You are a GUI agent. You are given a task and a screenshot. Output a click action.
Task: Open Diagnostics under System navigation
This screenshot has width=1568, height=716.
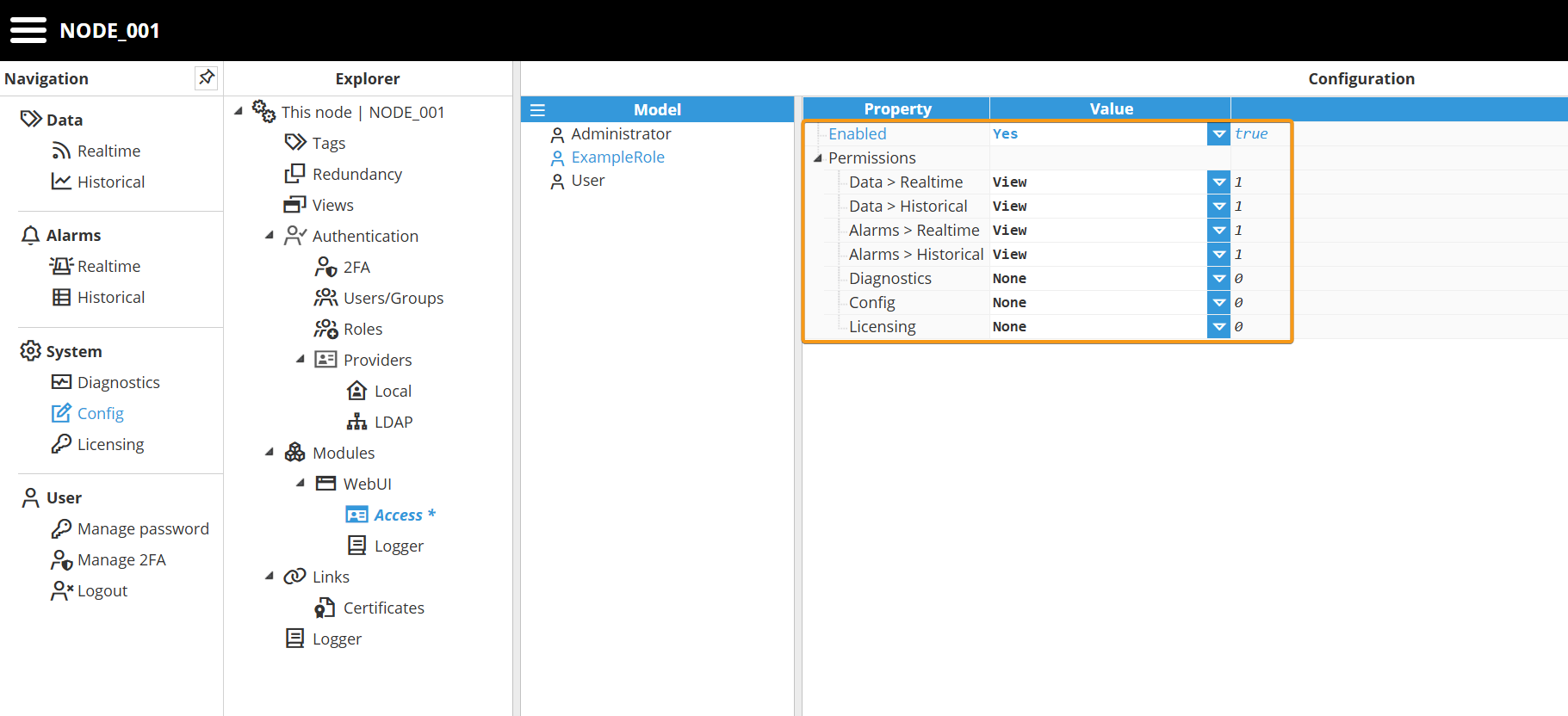click(118, 382)
